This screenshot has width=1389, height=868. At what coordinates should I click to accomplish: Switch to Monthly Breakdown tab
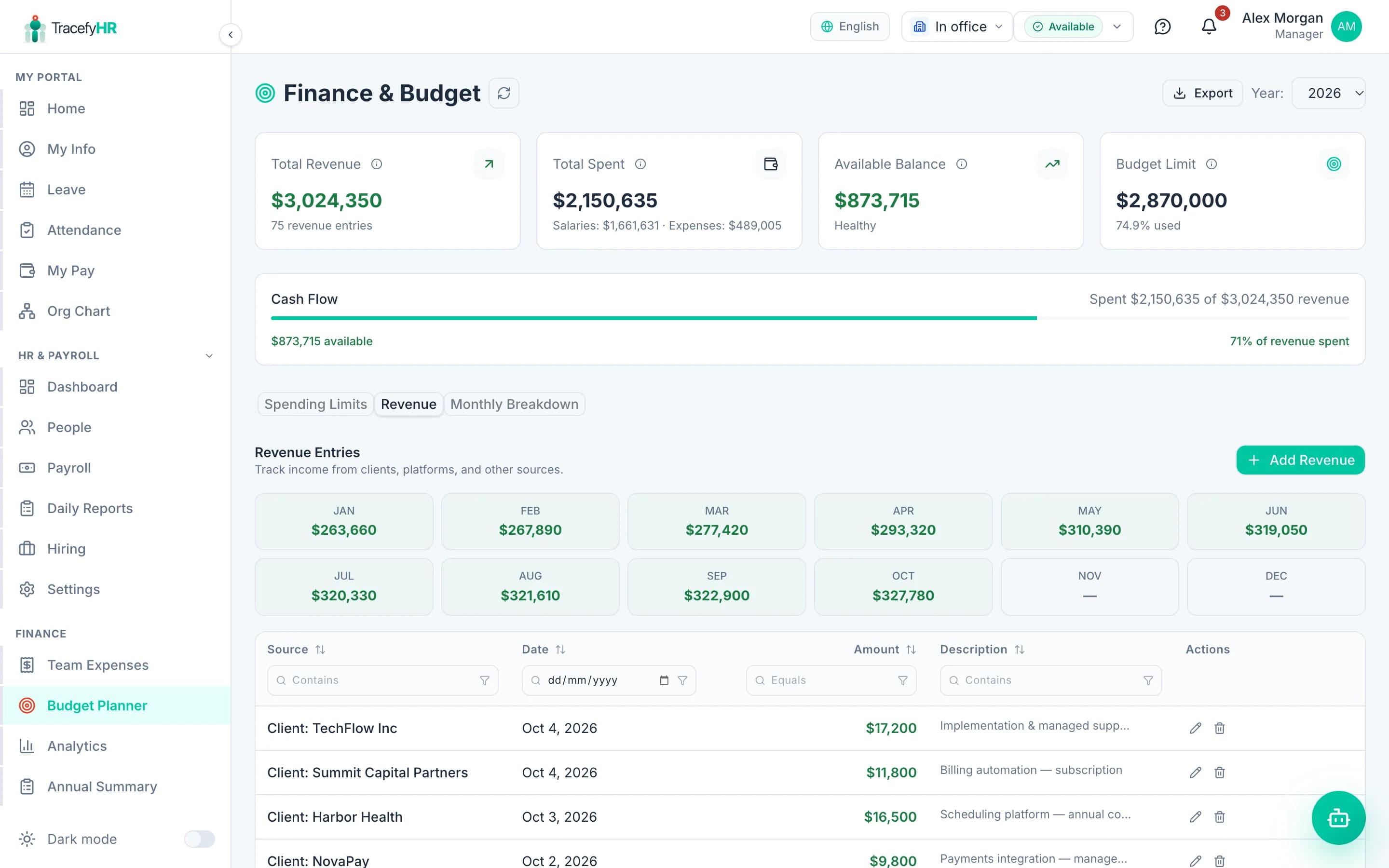tap(514, 404)
